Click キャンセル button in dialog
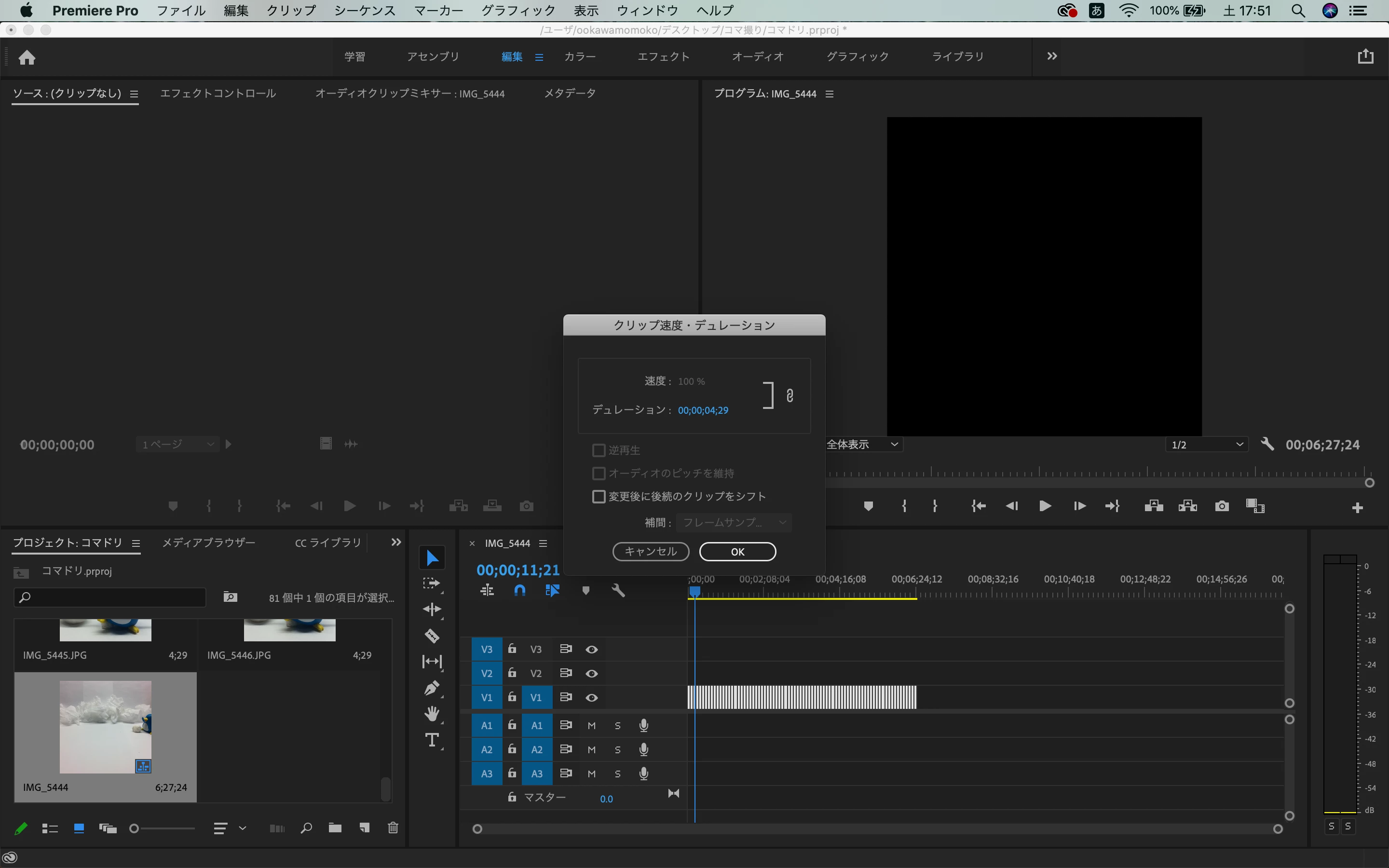Screen dimensions: 1389x868 click(x=650, y=551)
